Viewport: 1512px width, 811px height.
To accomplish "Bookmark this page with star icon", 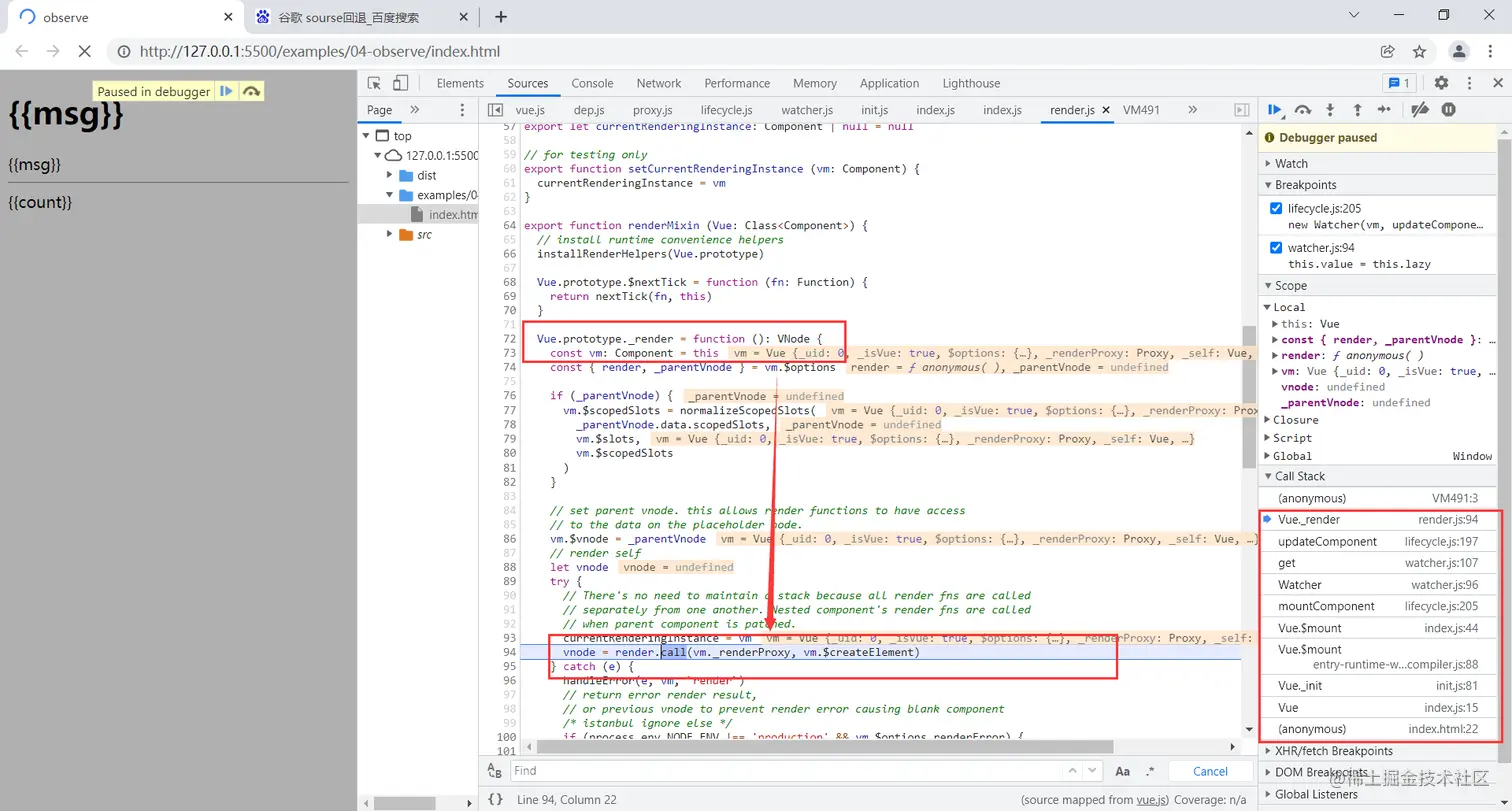I will (x=1419, y=51).
